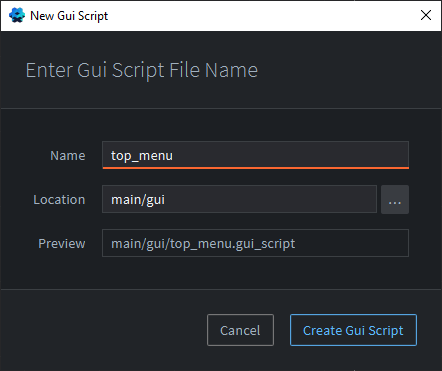Viewport: 442px width, 371px height.
Task: Click the Location label
Action: tap(59, 200)
